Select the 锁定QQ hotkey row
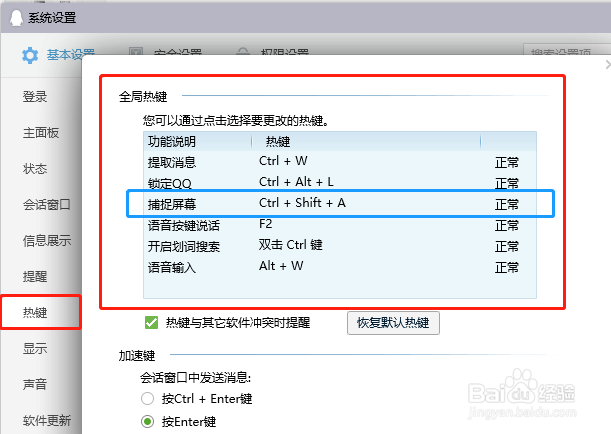611x434 pixels. tap(340, 183)
